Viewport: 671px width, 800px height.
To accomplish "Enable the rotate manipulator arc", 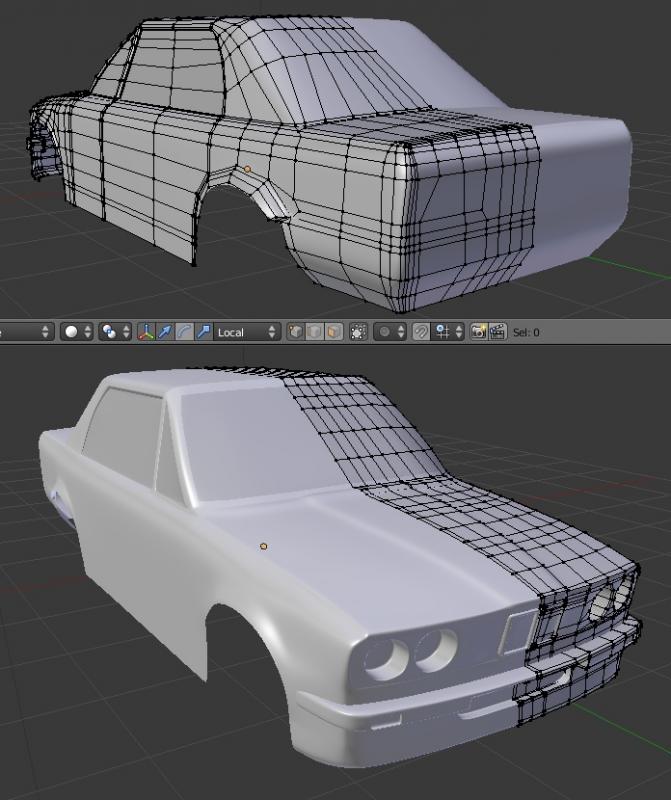I will [x=184, y=332].
